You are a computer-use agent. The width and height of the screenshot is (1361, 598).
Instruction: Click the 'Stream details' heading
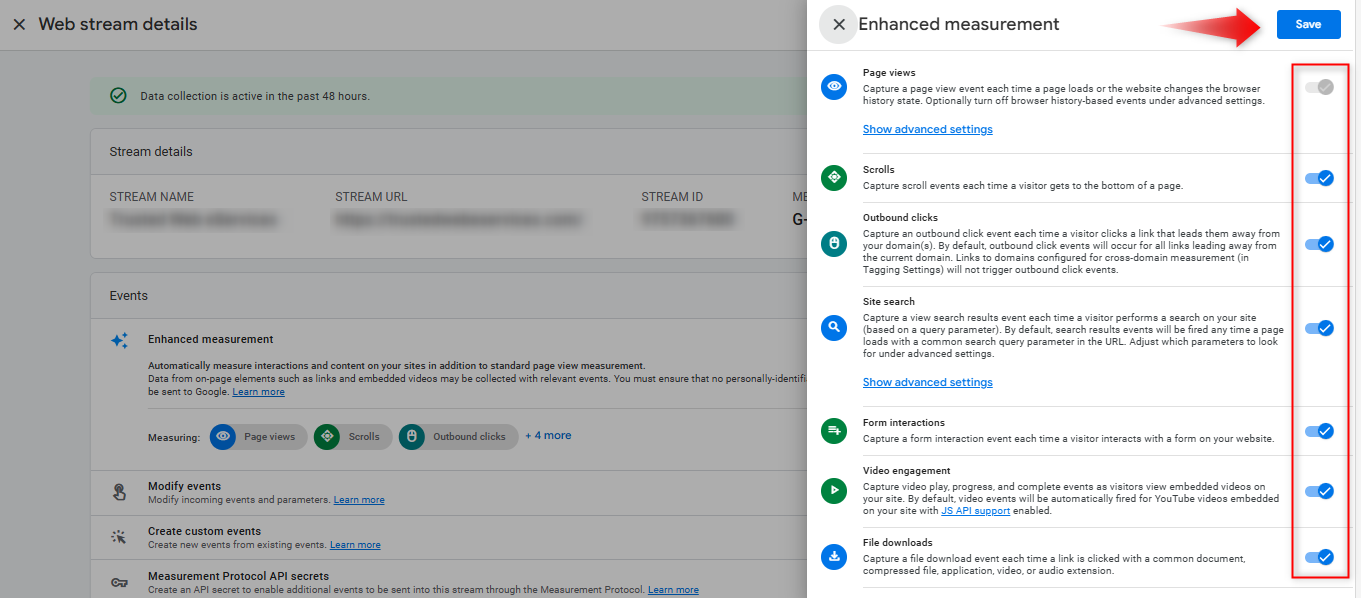click(x=151, y=152)
